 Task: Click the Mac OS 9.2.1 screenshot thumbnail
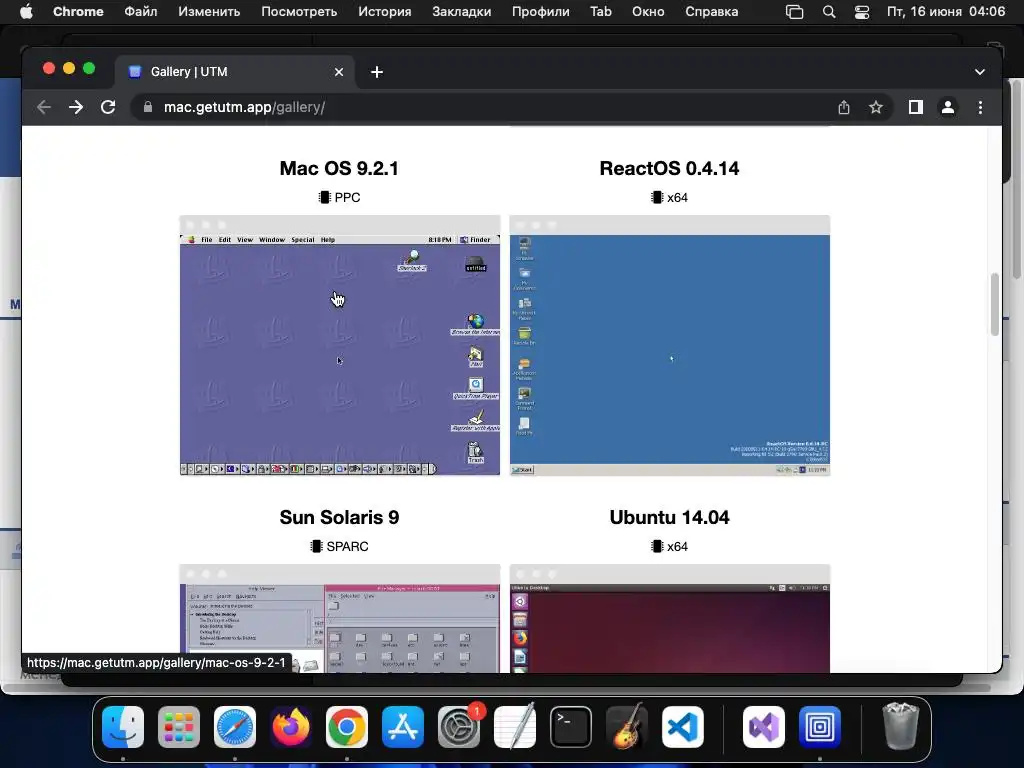tap(340, 345)
